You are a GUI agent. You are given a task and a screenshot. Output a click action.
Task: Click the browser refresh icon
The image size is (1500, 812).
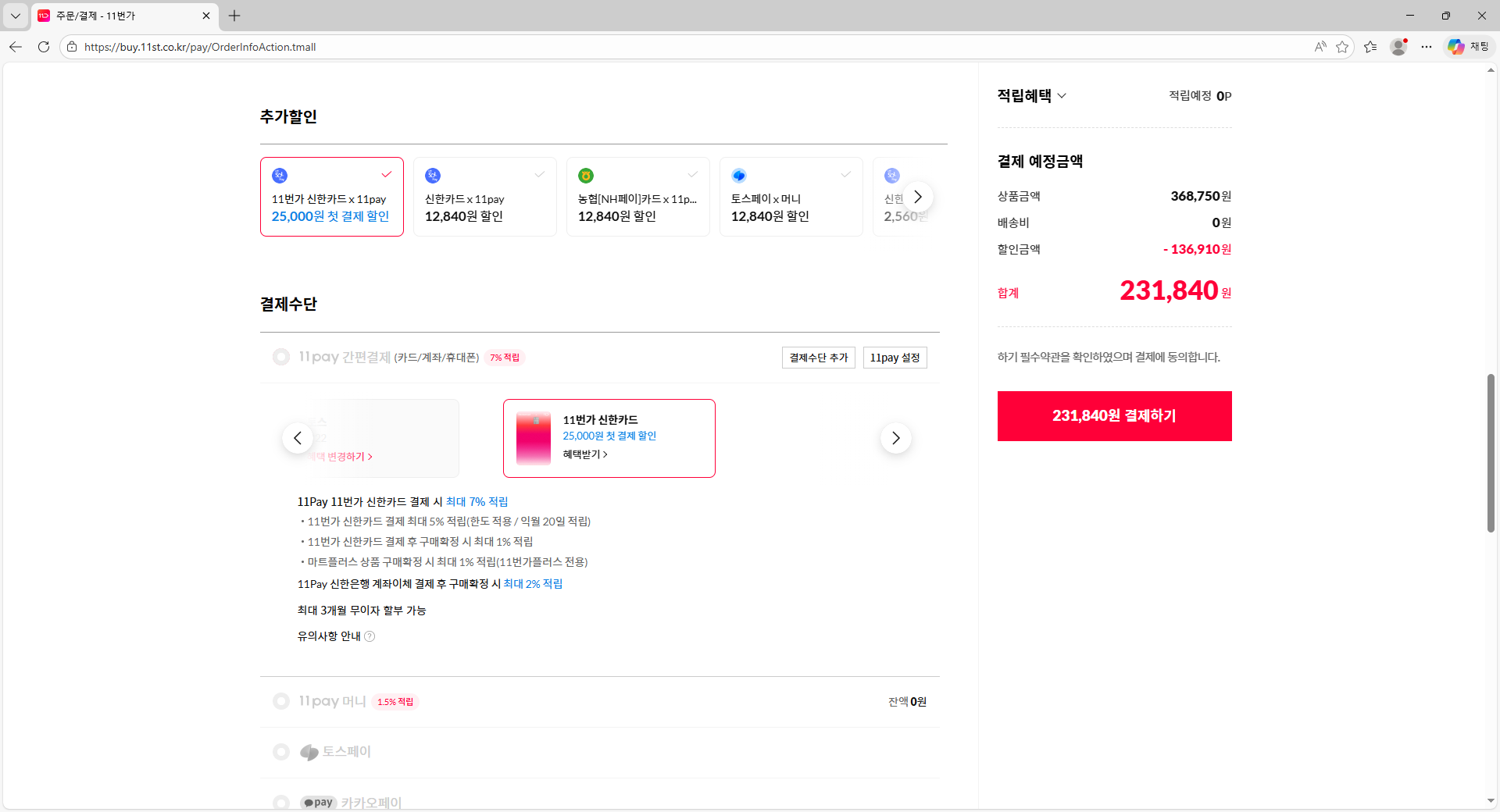pos(44,47)
